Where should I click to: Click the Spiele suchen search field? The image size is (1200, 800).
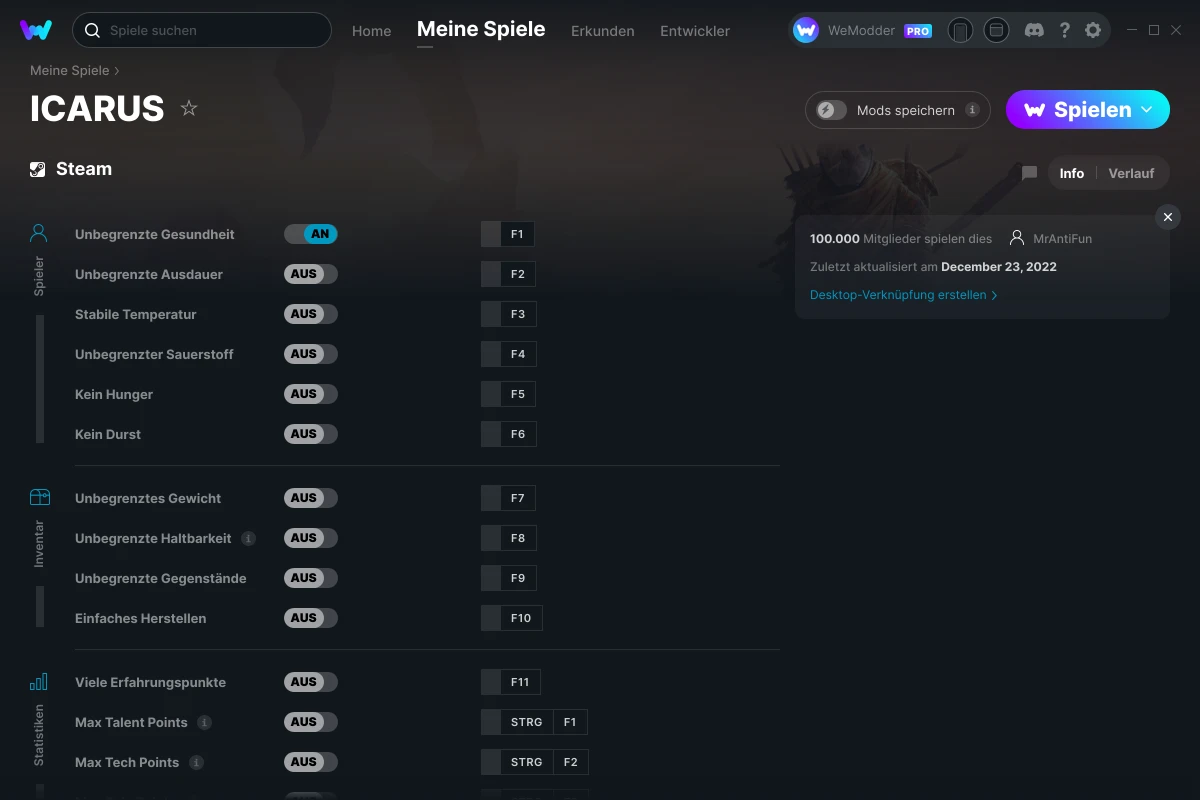[202, 30]
